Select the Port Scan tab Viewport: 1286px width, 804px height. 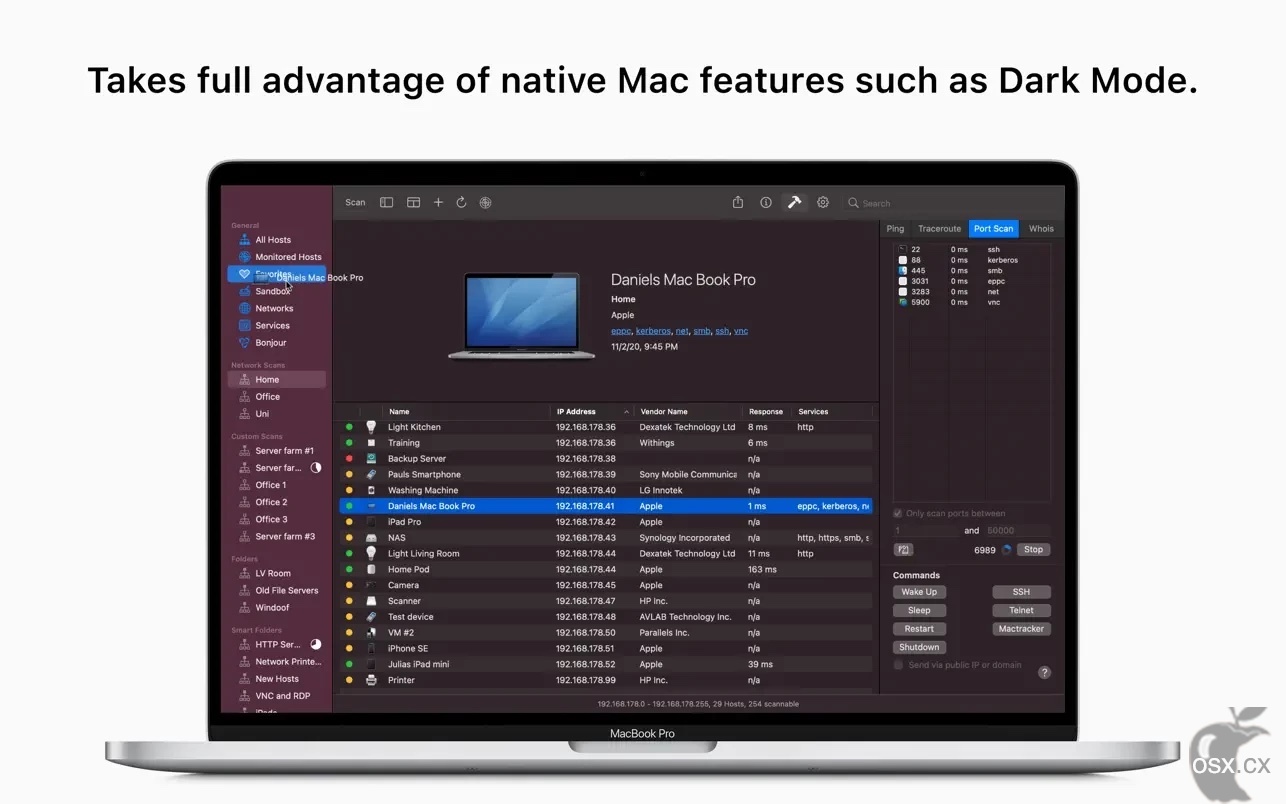click(993, 229)
